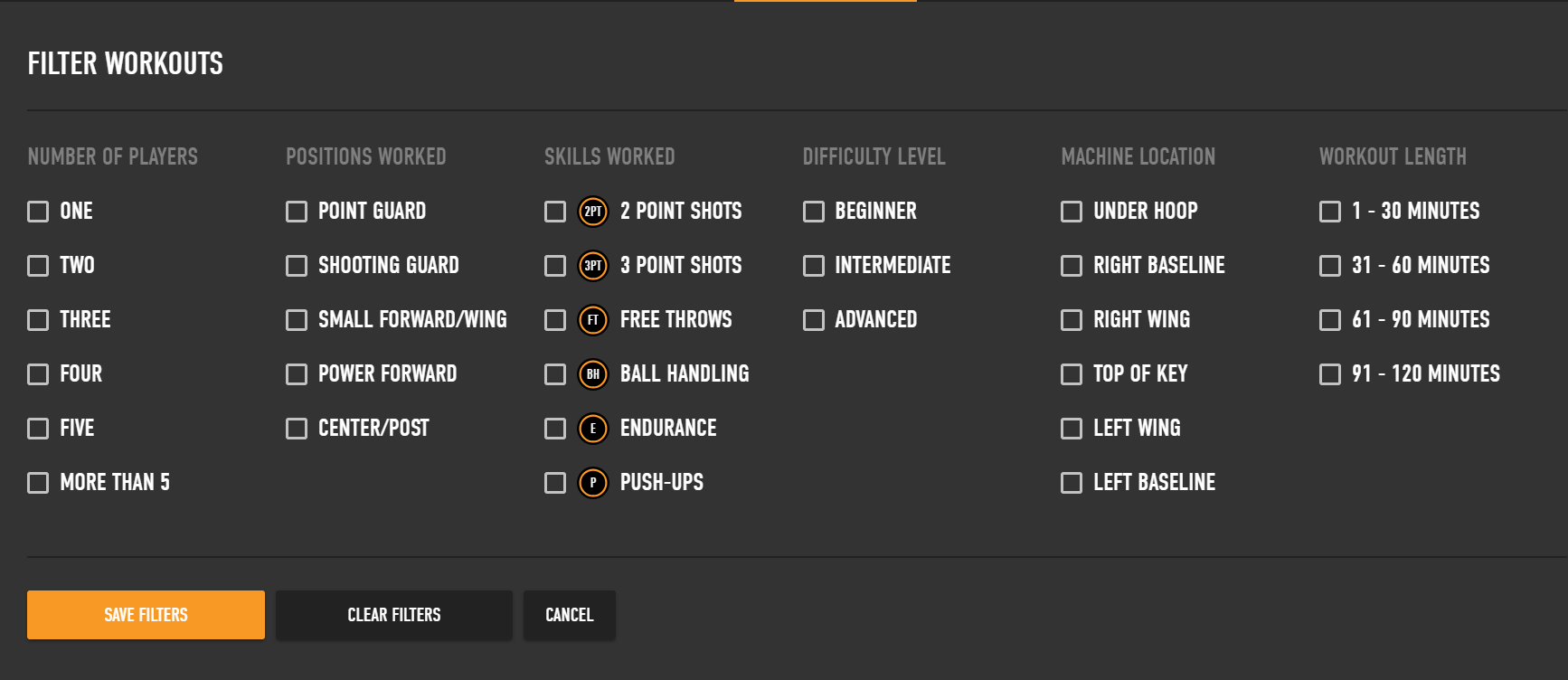Click the Clear Filters button
Image resolution: width=1568 pixels, height=680 pixels.
tap(394, 615)
